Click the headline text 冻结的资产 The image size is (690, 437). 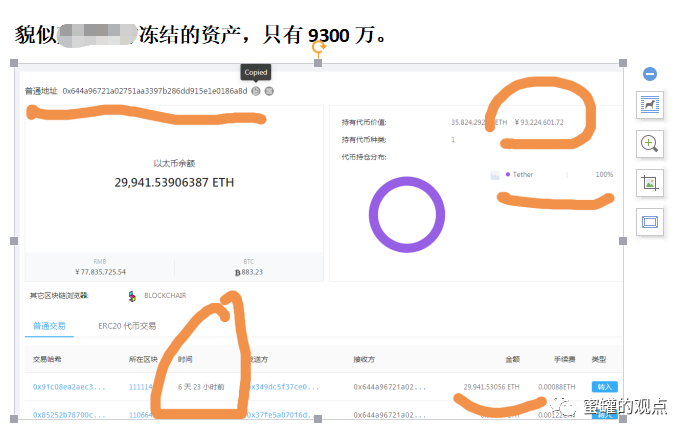pyautogui.click(x=190, y=34)
